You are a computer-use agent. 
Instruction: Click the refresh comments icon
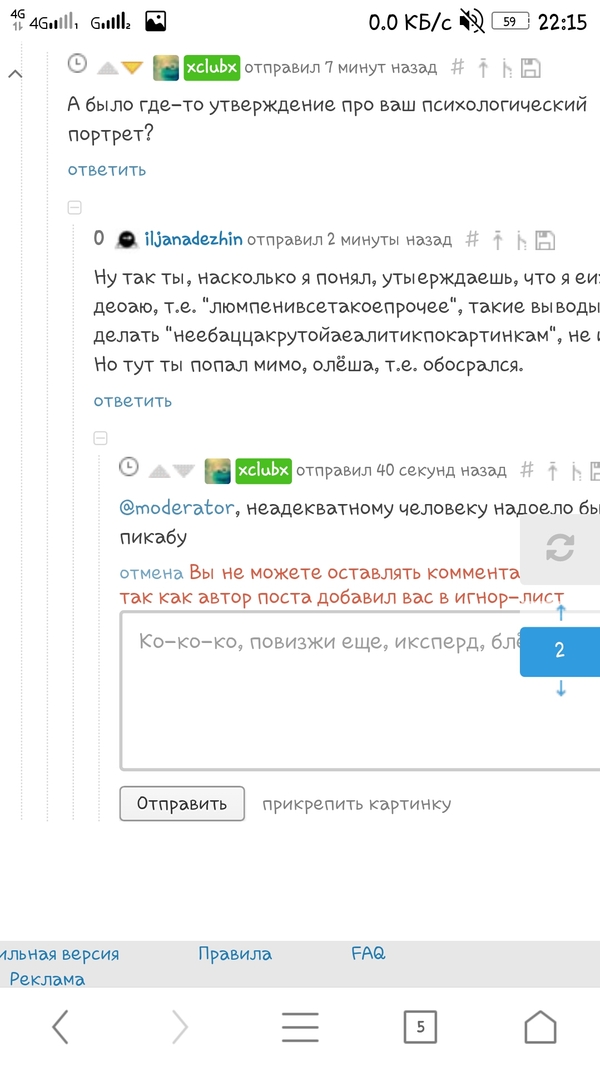click(560, 547)
